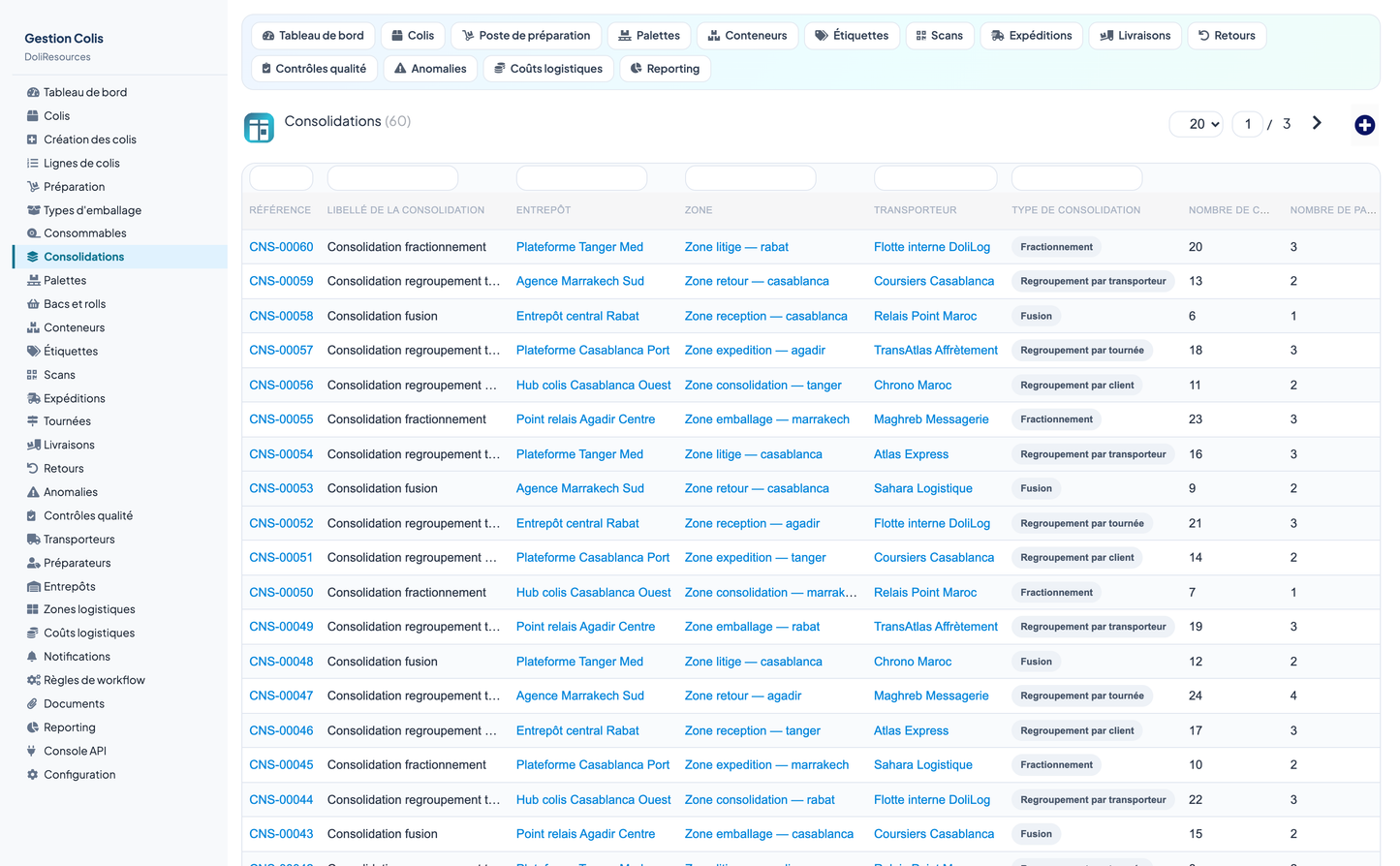Open the Coûts logistiques top tab
This screenshot has height=866, width=1400.
pos(548,69)
